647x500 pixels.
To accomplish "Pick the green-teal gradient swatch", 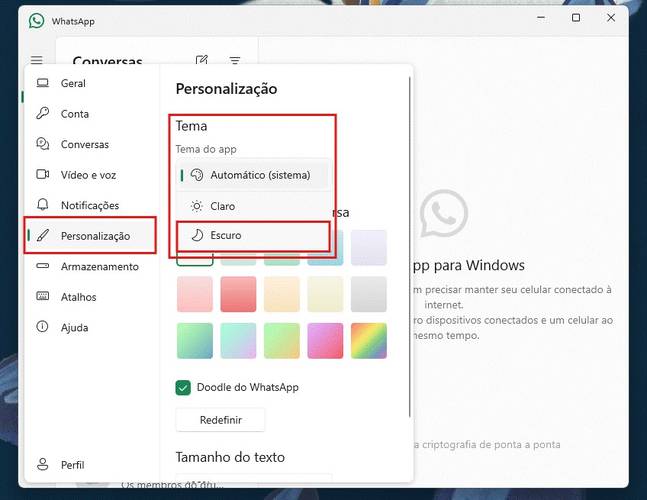I will (x=195, y=341).
